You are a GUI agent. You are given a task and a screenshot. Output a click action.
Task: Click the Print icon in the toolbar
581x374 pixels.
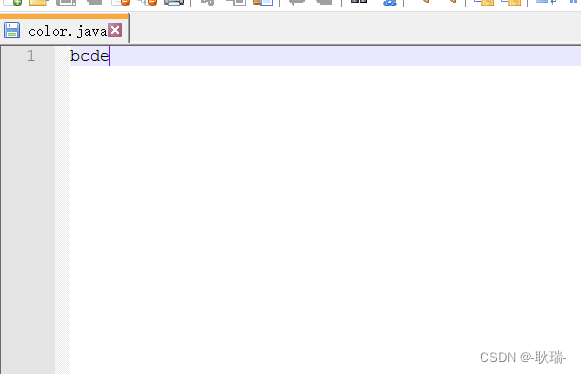174,2
